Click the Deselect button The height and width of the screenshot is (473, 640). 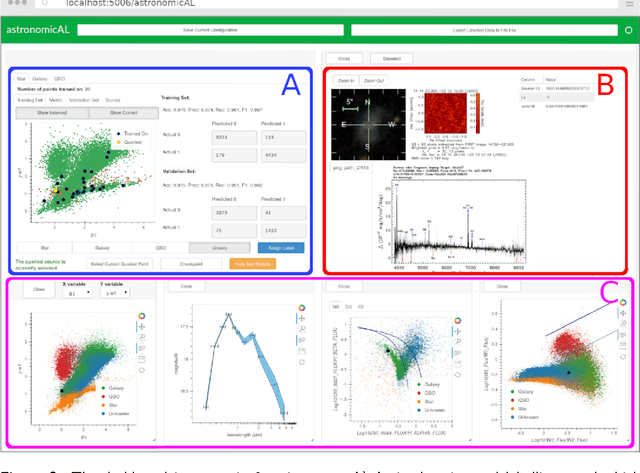point(391,59)
